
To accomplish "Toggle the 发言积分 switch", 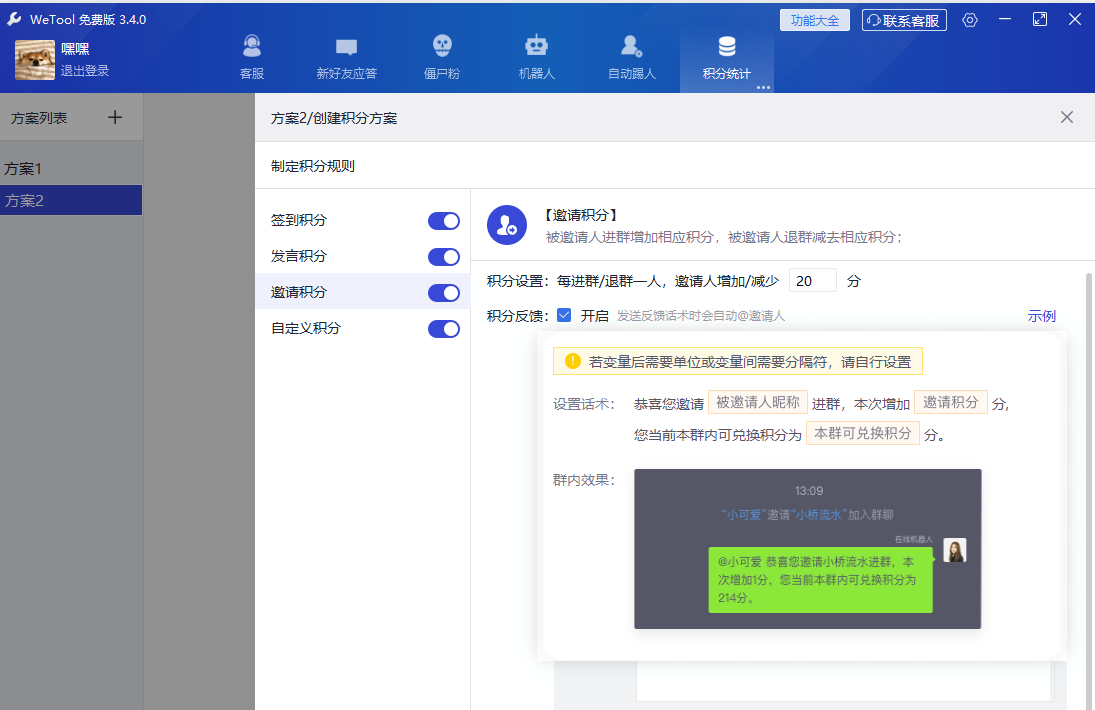I will tap(443, 257).
